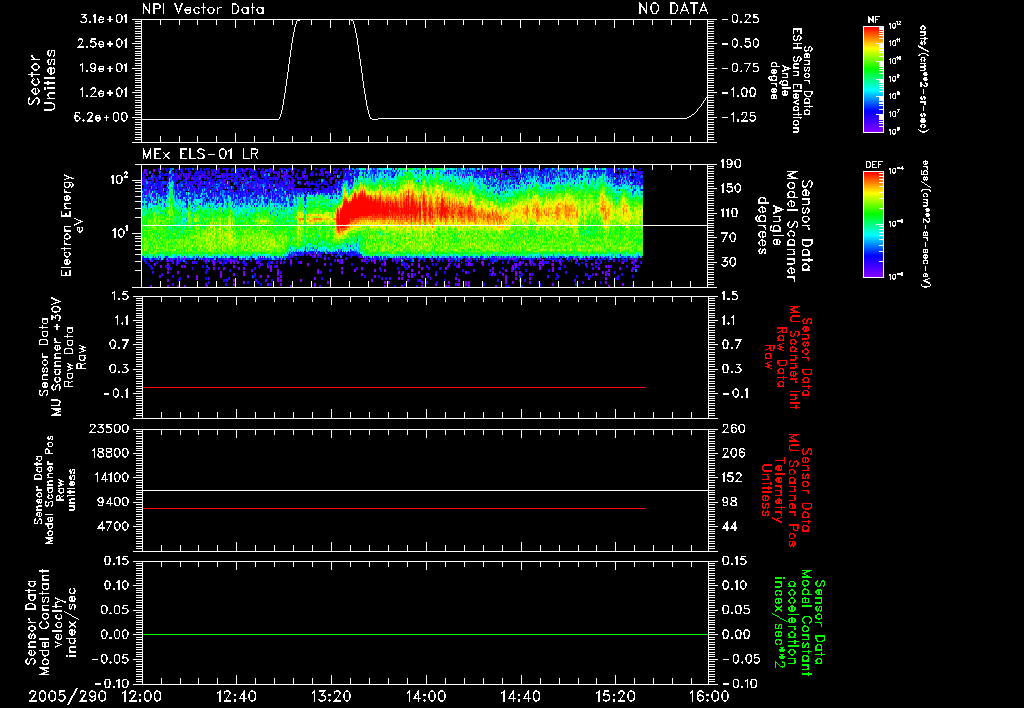Click the white line in the Model Scanner Pos plot
The image size is (1024, 708).
(x=425, y=490)
